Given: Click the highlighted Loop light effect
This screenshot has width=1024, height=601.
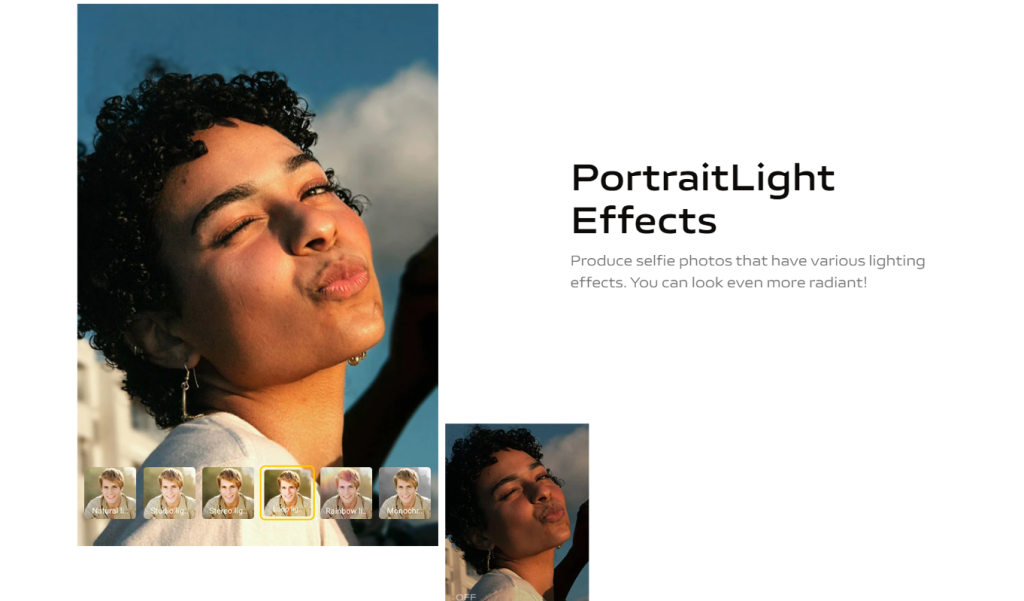Looking at the screenshot, I should [287, 493].
